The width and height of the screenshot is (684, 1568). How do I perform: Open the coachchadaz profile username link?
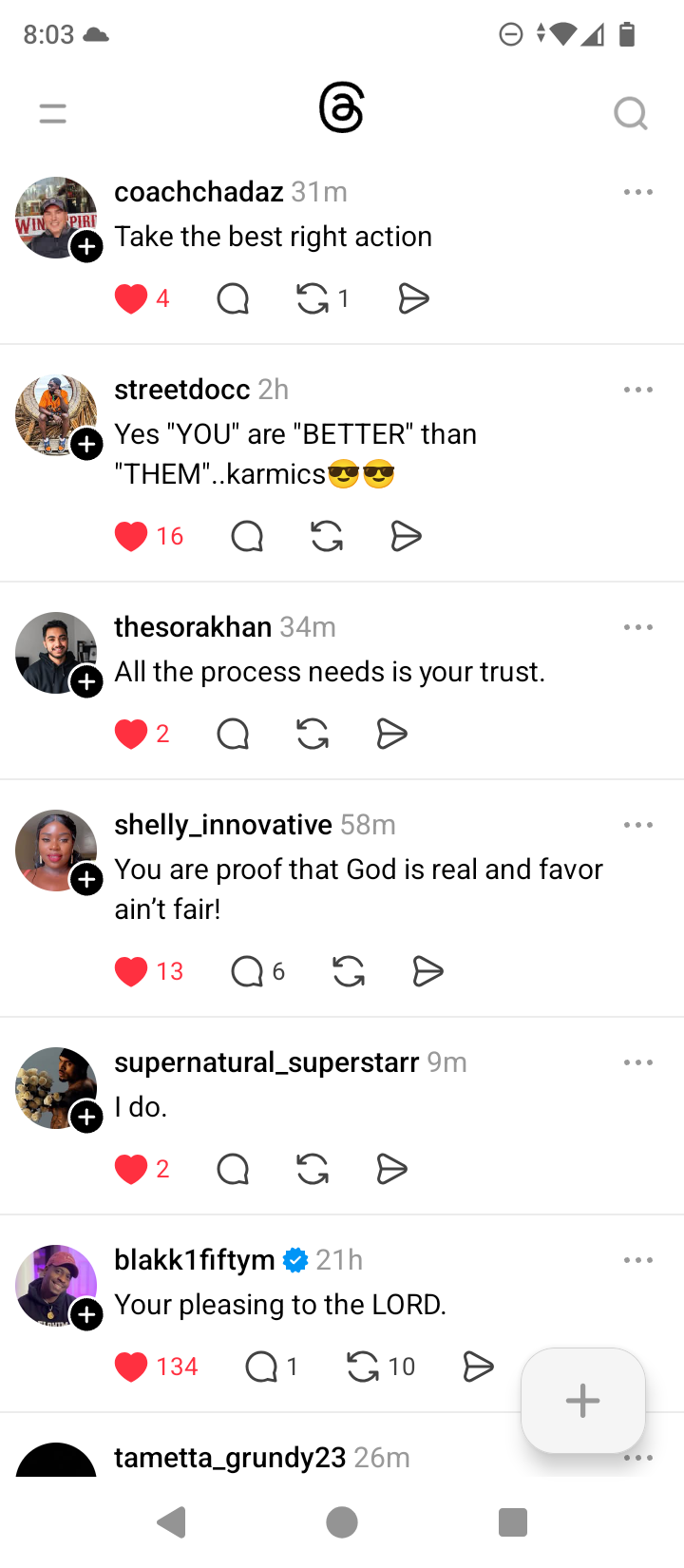click(x=199, y=192)
